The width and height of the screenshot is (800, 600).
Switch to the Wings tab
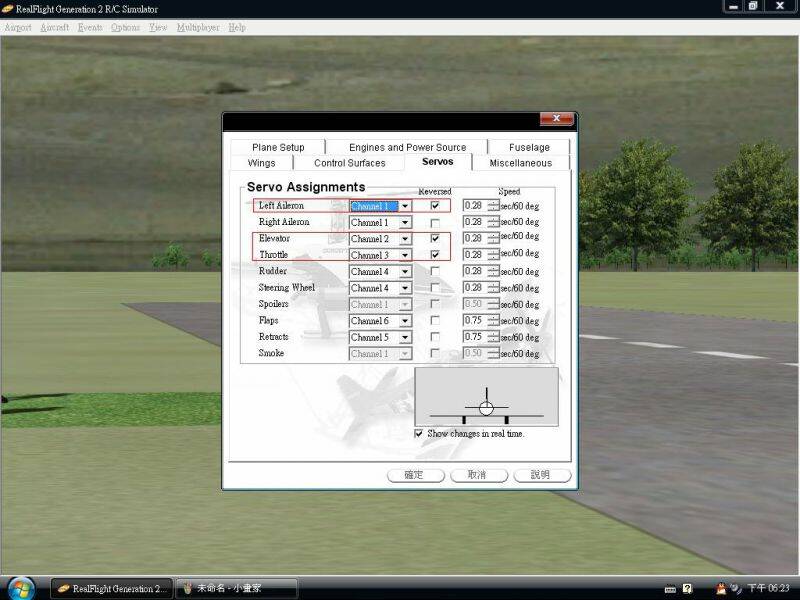pos(261,163)
